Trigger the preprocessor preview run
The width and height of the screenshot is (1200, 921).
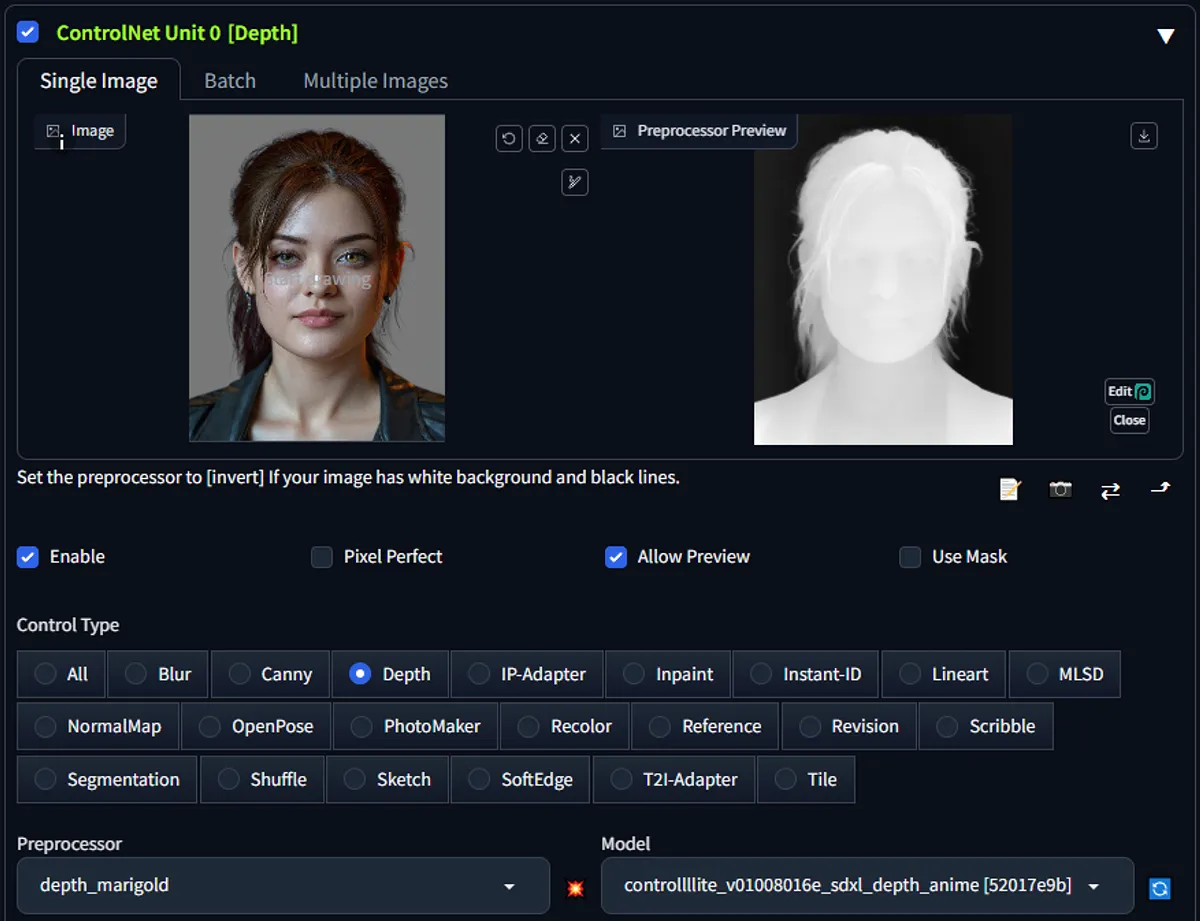577,887
